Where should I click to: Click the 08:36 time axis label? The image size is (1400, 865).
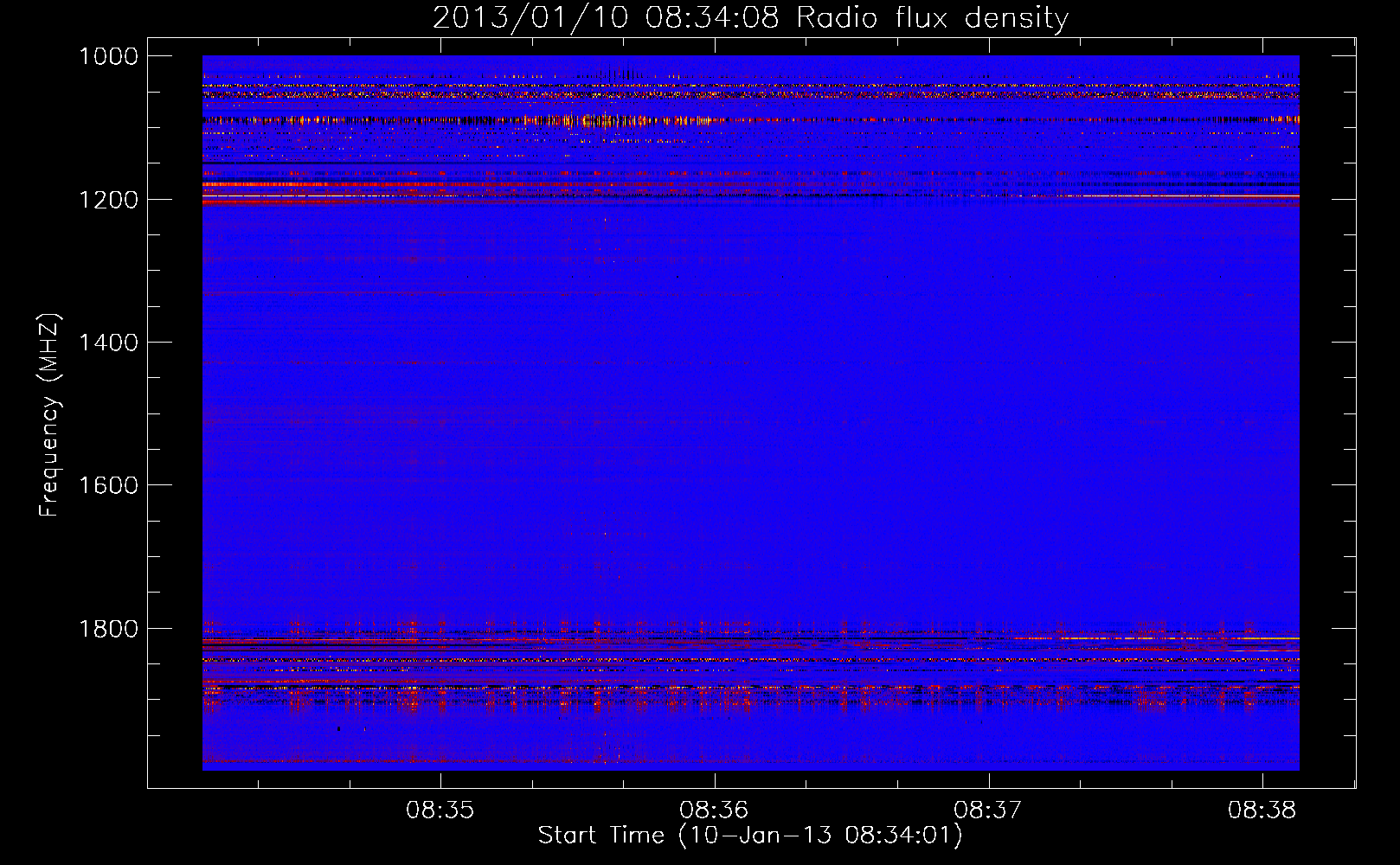point(714,811)
